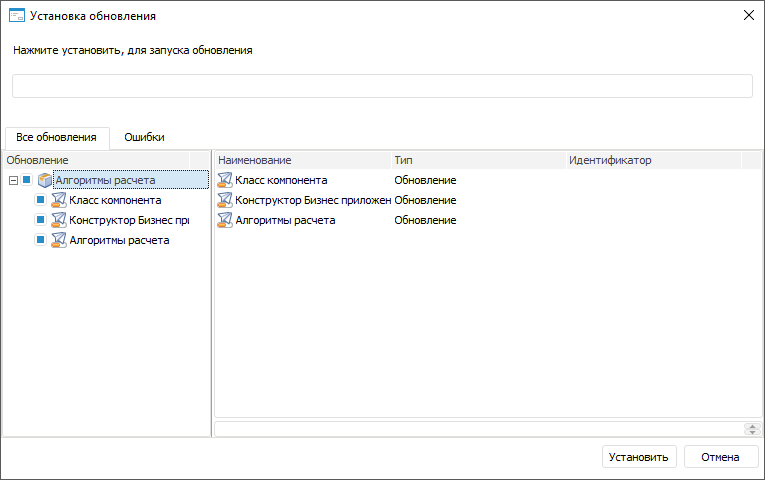Image resolution: width=765 pixels, height=480 pixels.
Task: Click Класс компонента icon in the right list
Action: click(x=225, y=180)
